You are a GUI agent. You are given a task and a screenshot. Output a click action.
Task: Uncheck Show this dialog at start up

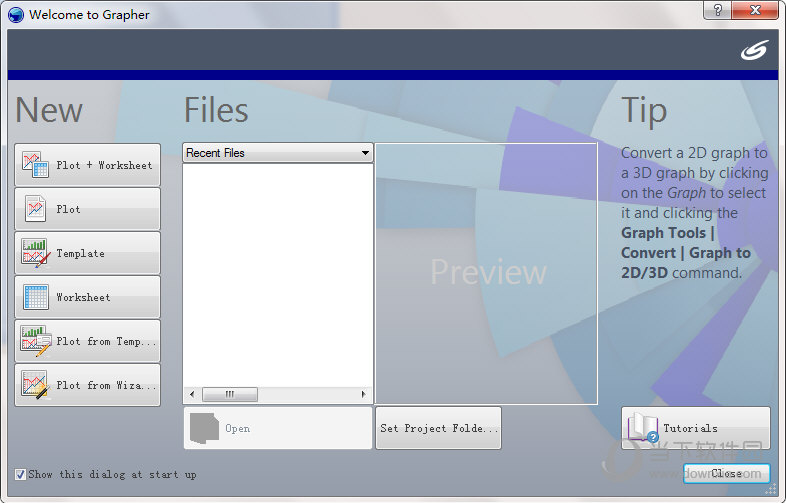pos(20,474)
